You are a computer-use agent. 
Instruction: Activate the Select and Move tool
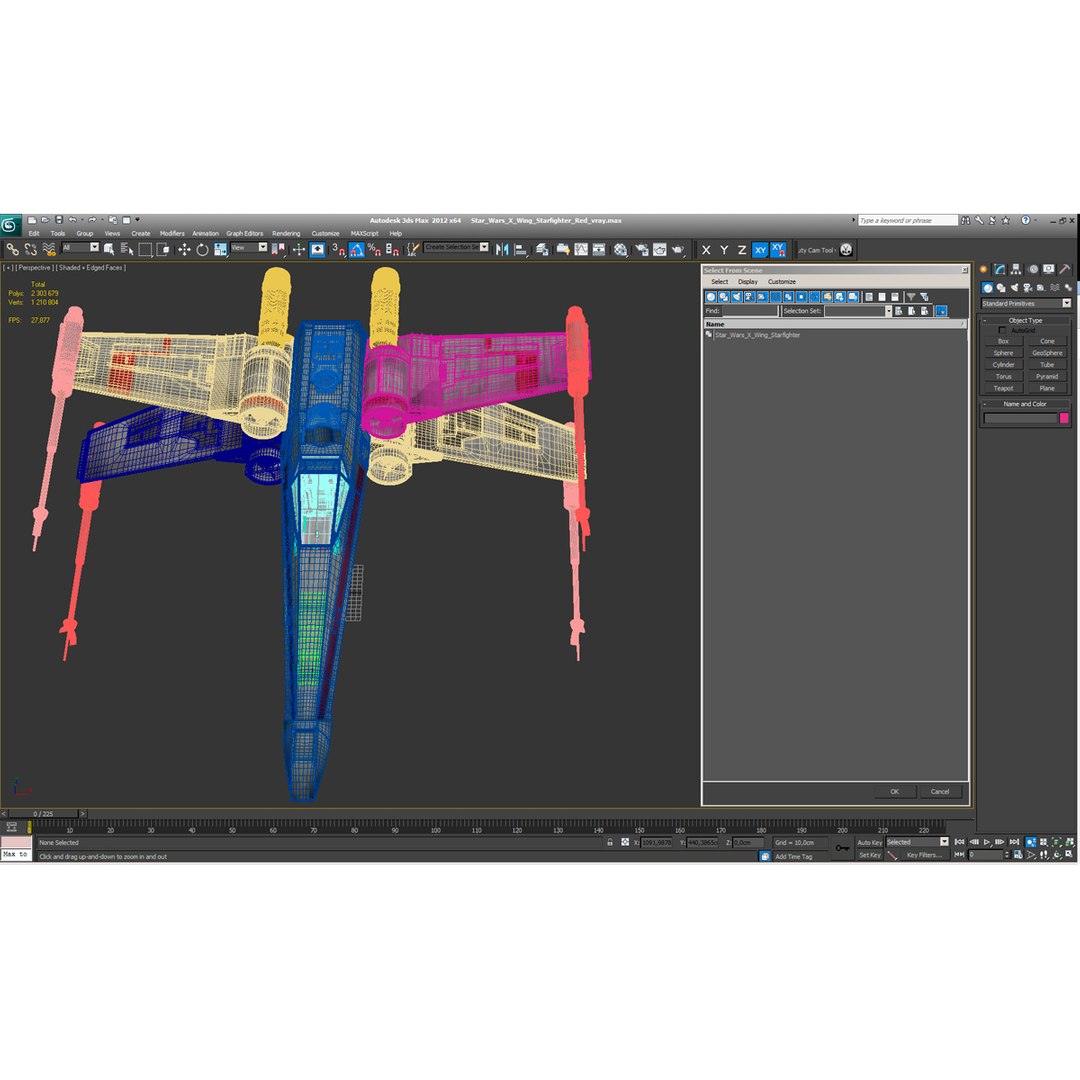coord(184,249)
